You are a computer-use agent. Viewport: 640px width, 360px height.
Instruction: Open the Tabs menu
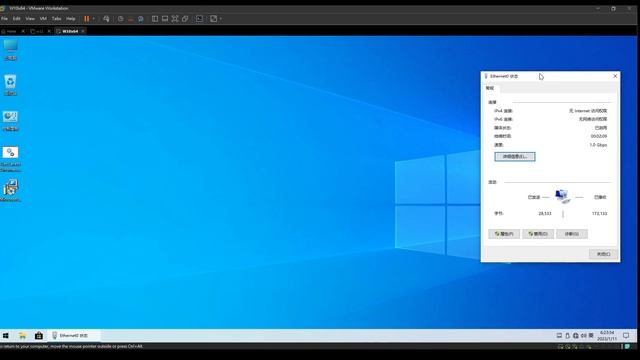coord(56,19)
